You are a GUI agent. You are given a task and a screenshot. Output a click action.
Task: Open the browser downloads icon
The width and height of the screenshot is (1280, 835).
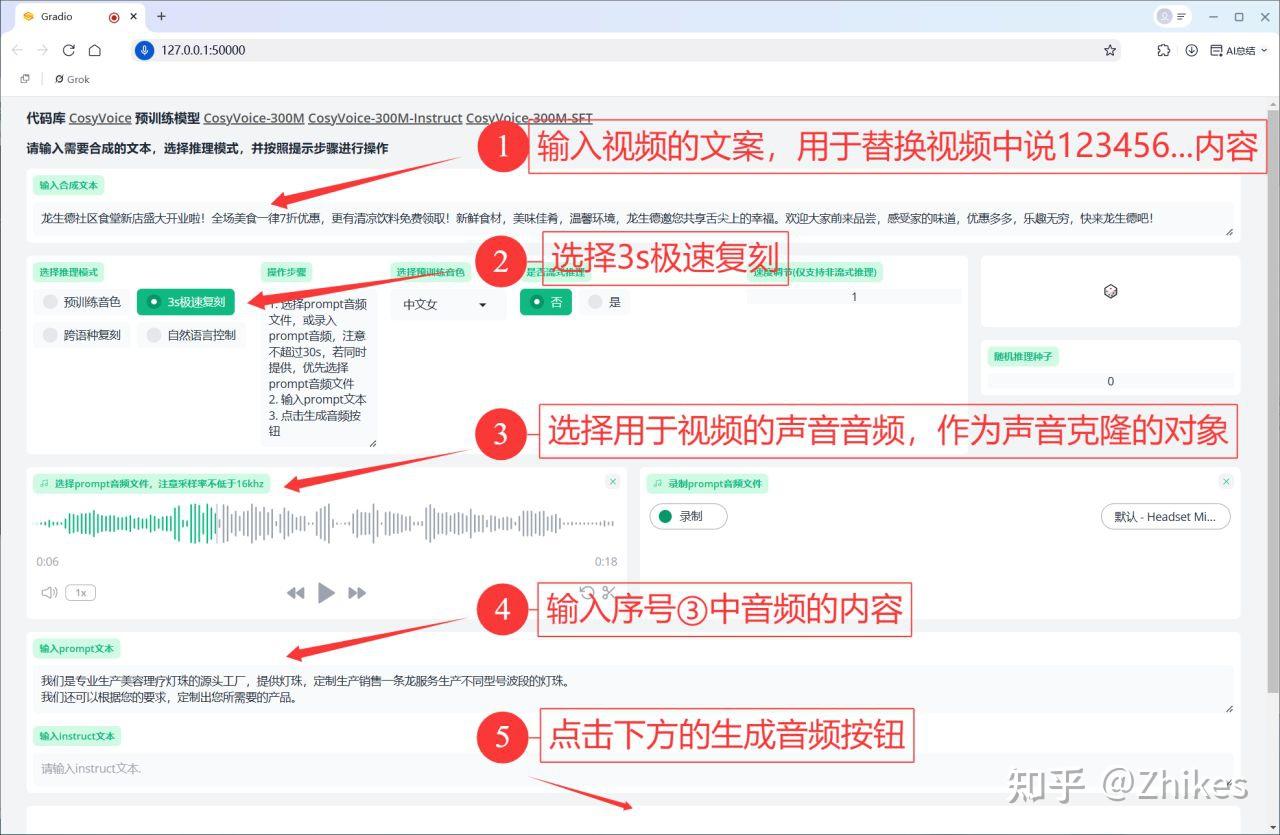pos(1191,50)
